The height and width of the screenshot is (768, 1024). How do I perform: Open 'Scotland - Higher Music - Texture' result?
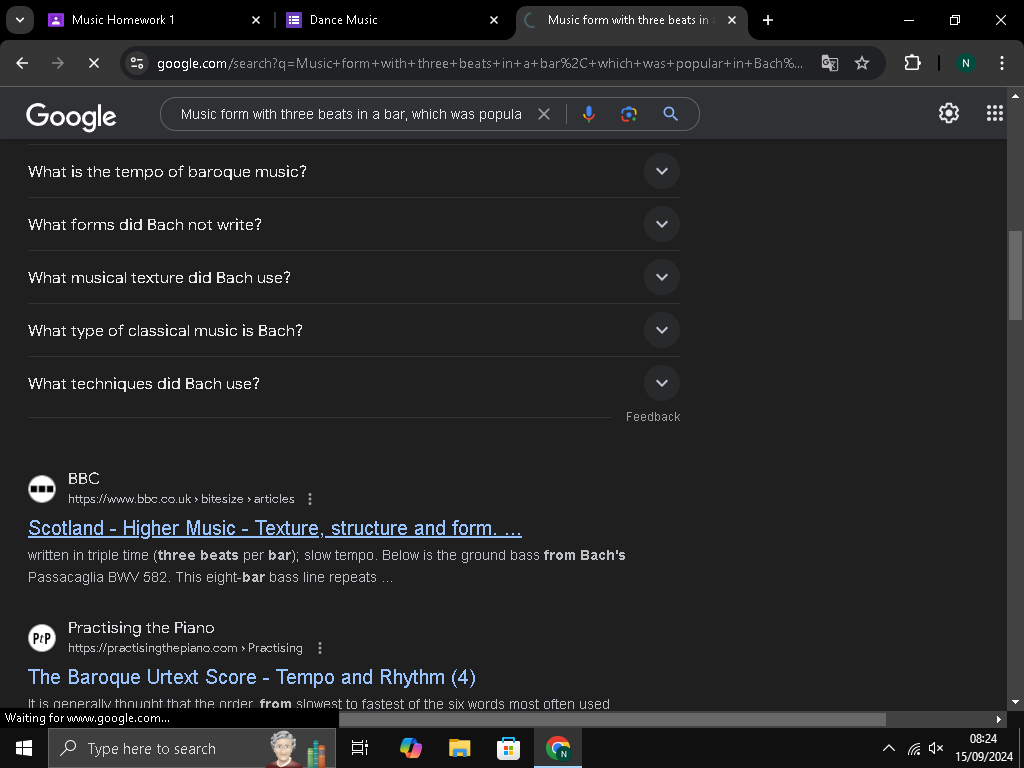coord(275,528)
